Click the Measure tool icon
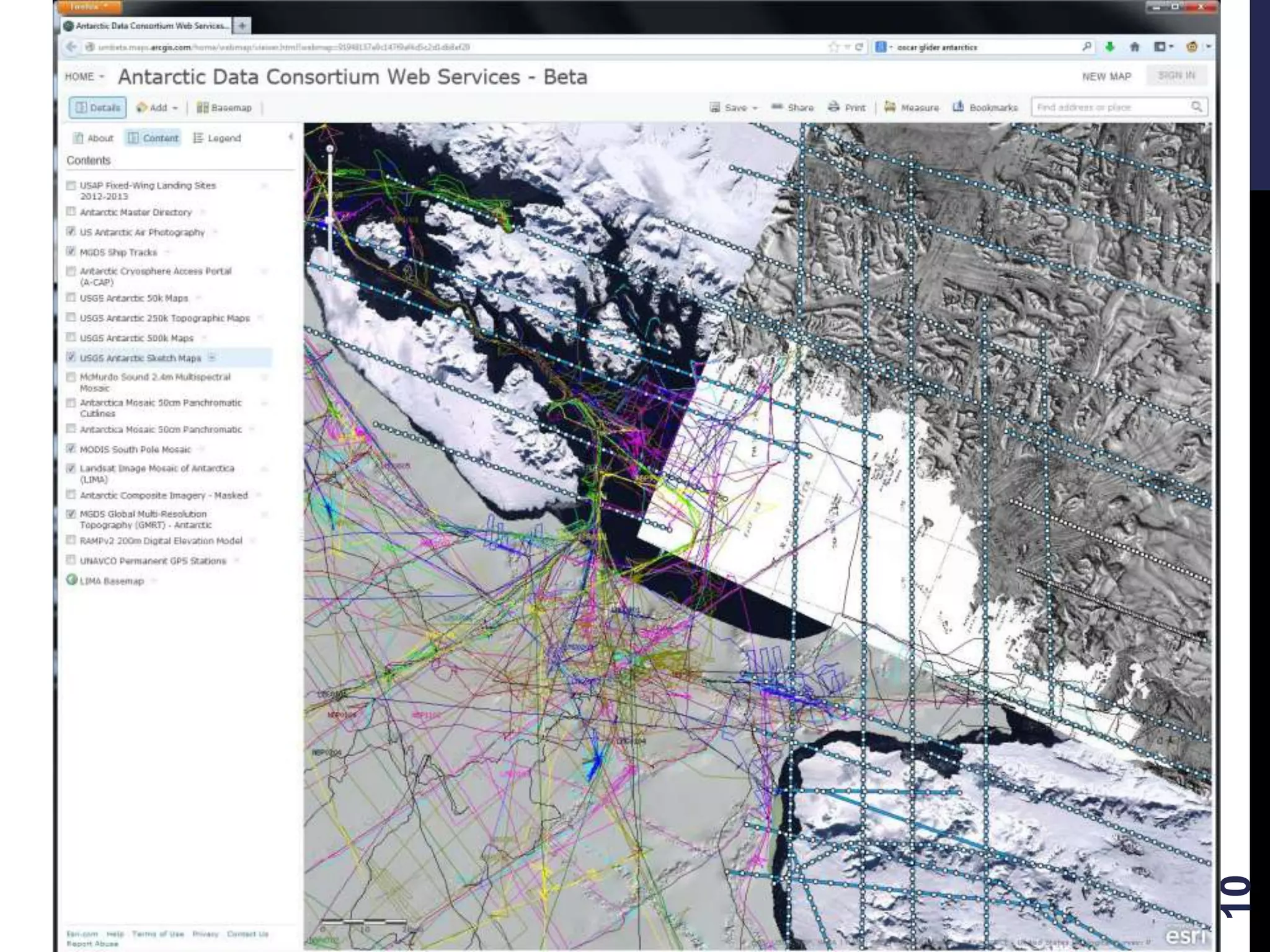 pos(890,107)
